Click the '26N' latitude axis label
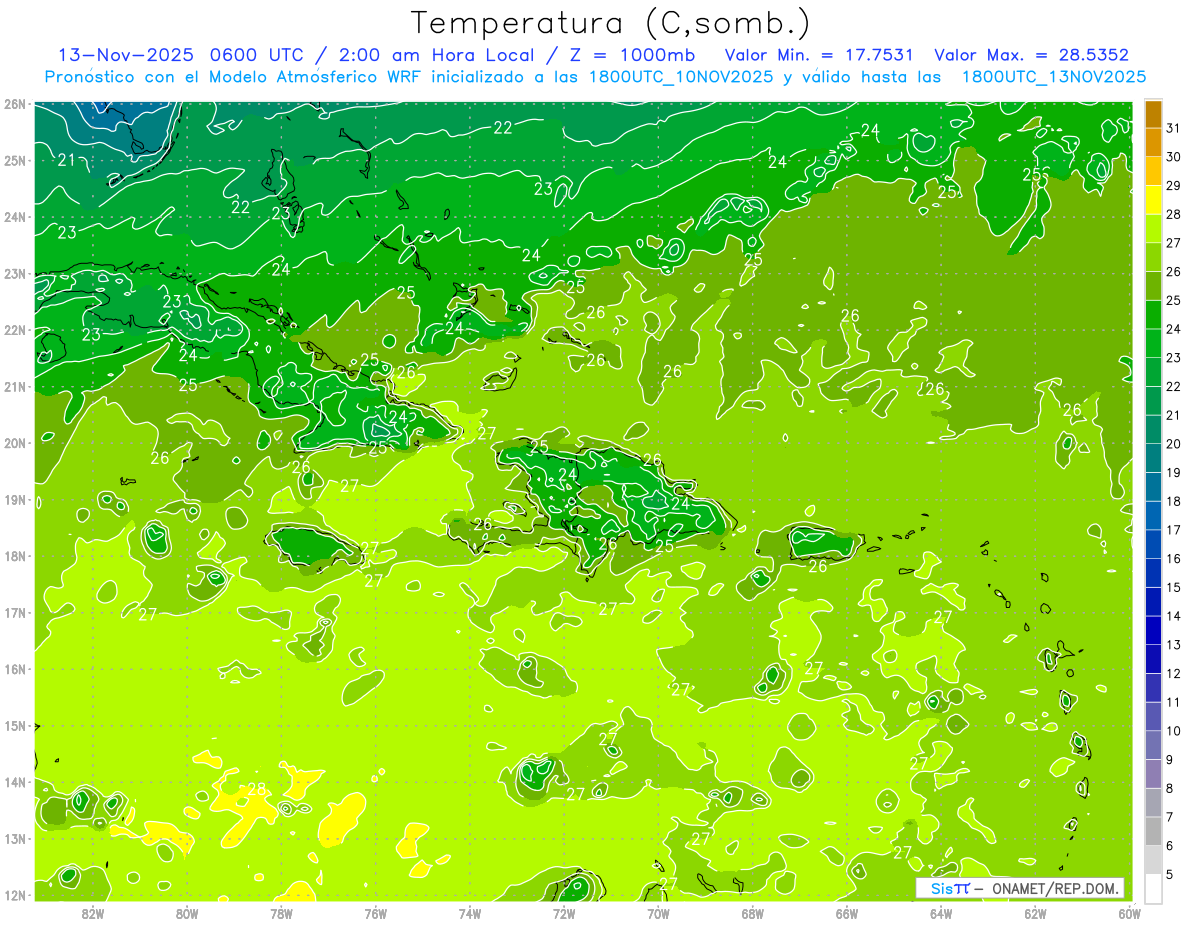 pos(15,104)
